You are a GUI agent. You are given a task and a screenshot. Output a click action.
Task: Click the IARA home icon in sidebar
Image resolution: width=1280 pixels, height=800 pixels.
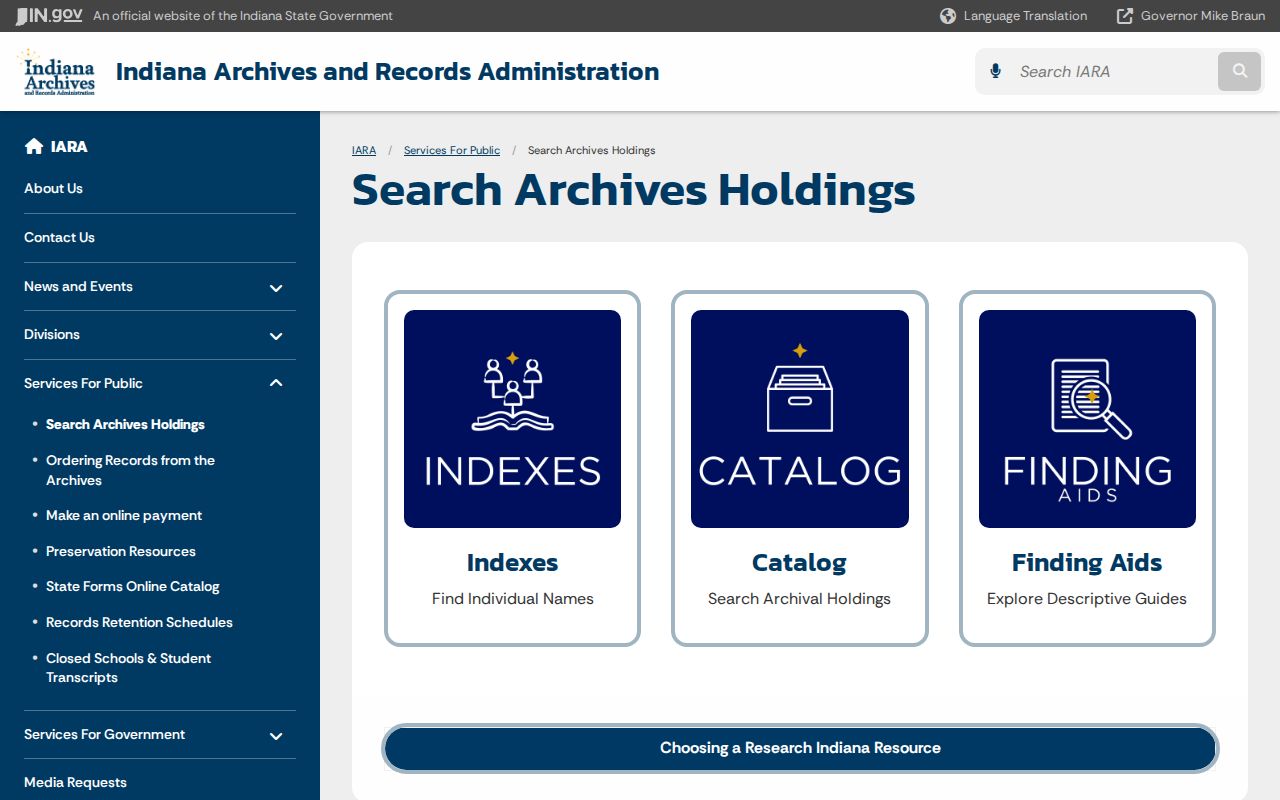pyautogui.click(x=34, y=146)
